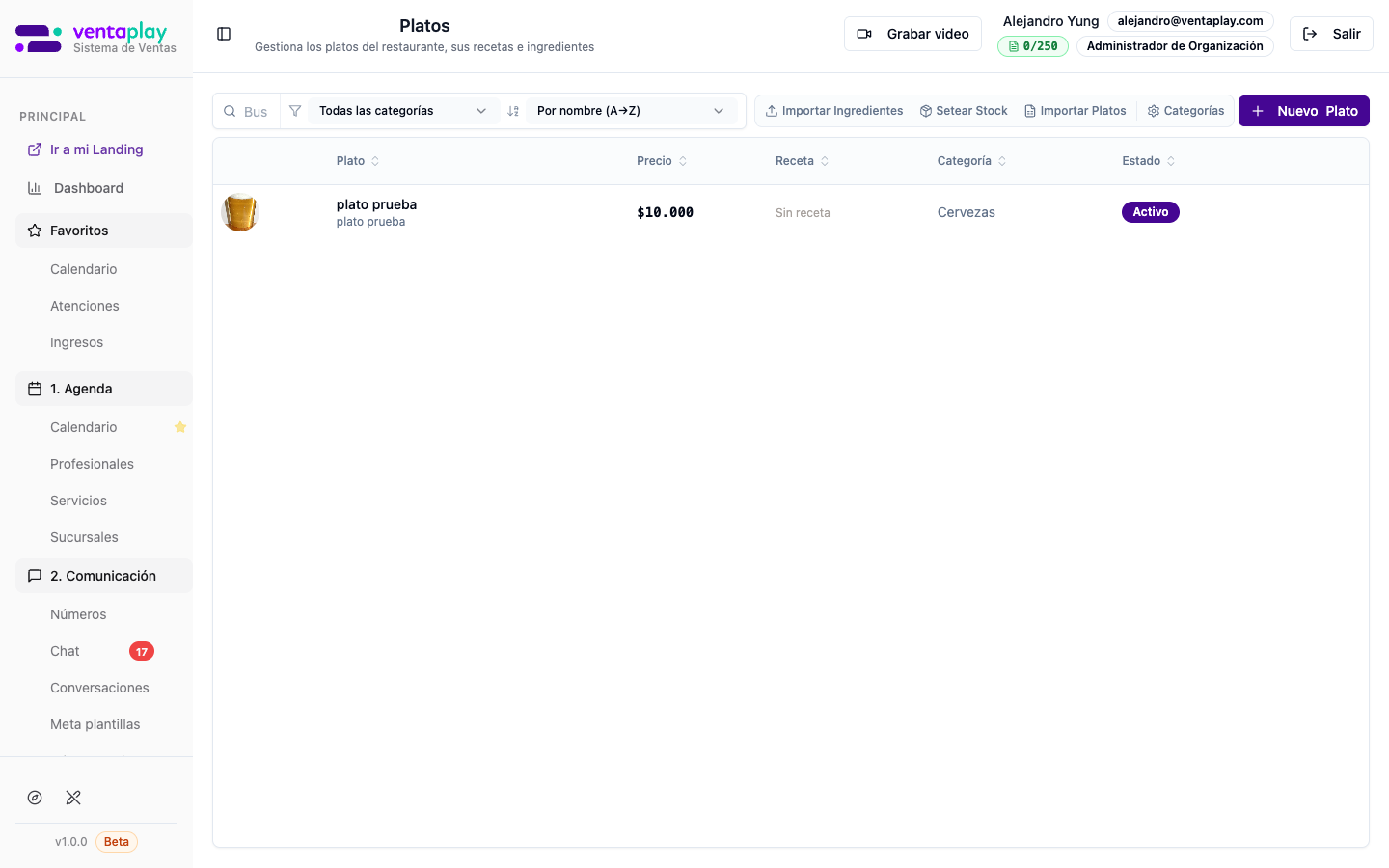Click the 0/250 usage badge
This screenshot has height=868, width=1389.
[1032, 46]
